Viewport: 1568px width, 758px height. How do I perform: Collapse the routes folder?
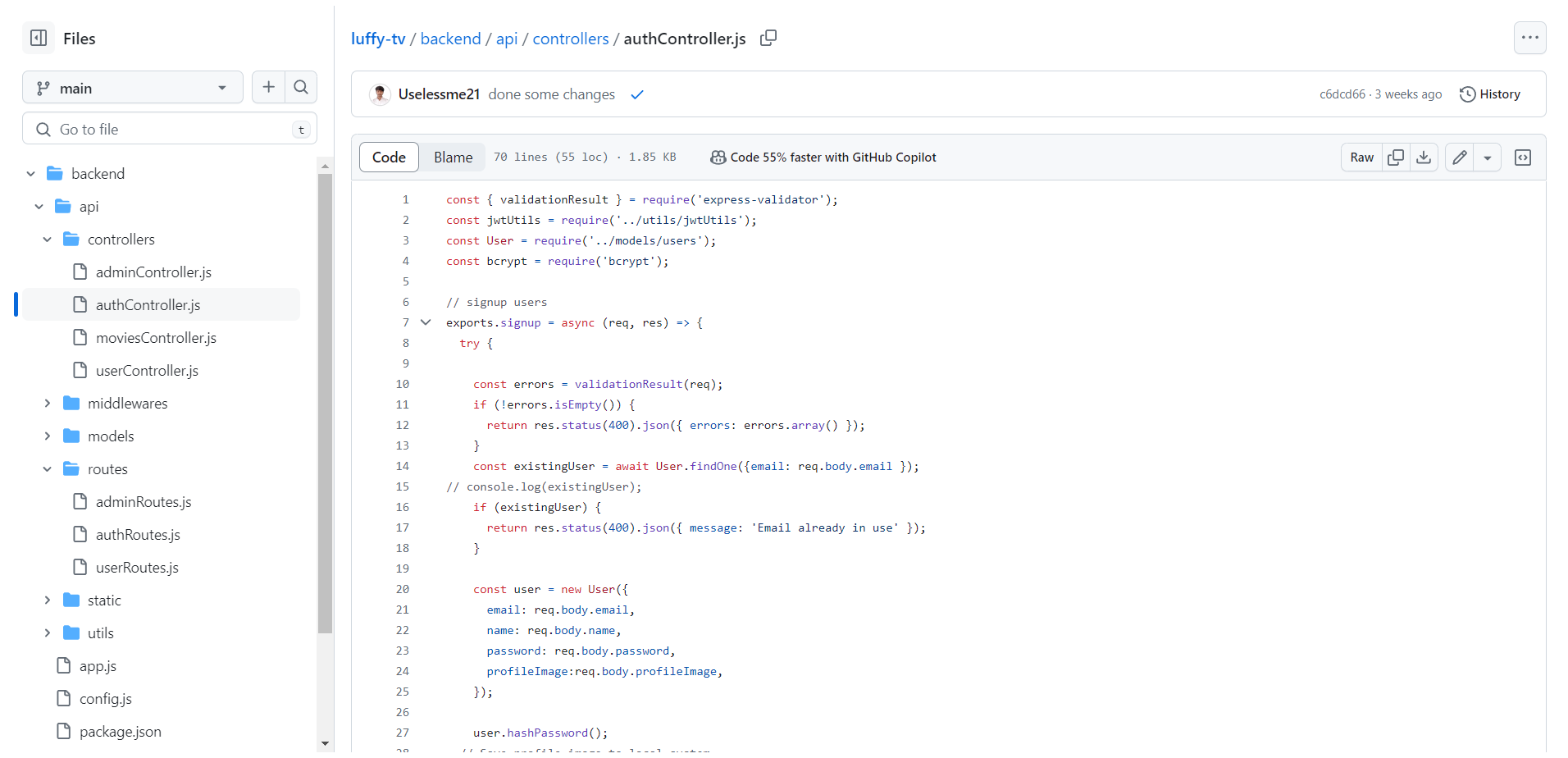(48, 469)
